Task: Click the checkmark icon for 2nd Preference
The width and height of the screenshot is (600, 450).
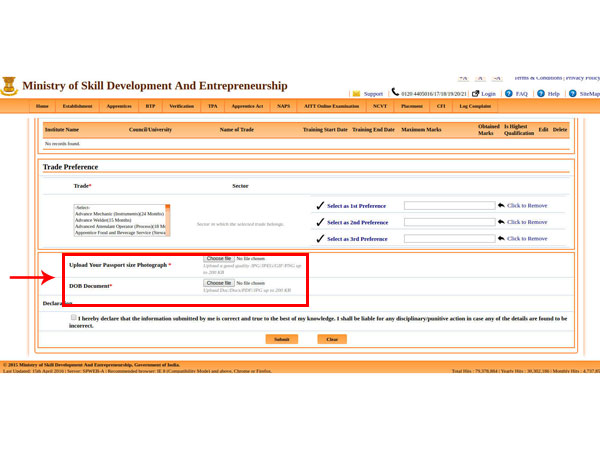Action: pos(320,222)
